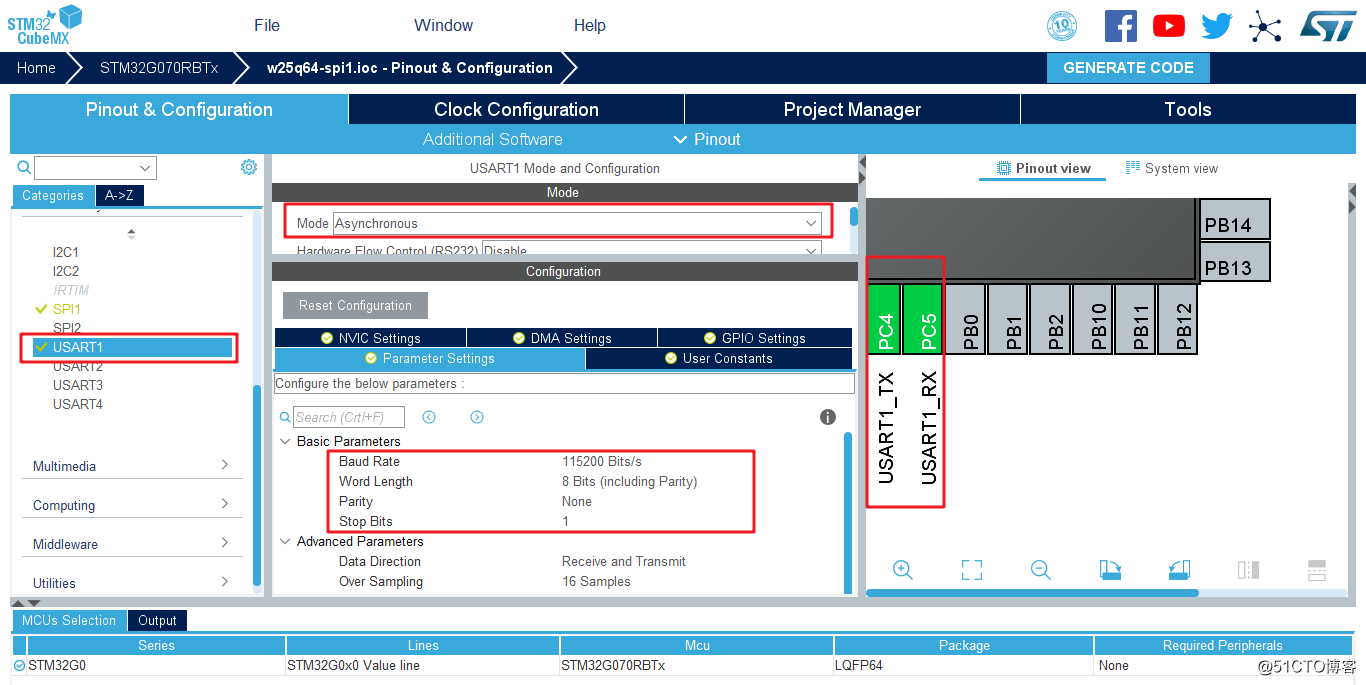Open the ST YouTube channel icon

[1168, 26]
